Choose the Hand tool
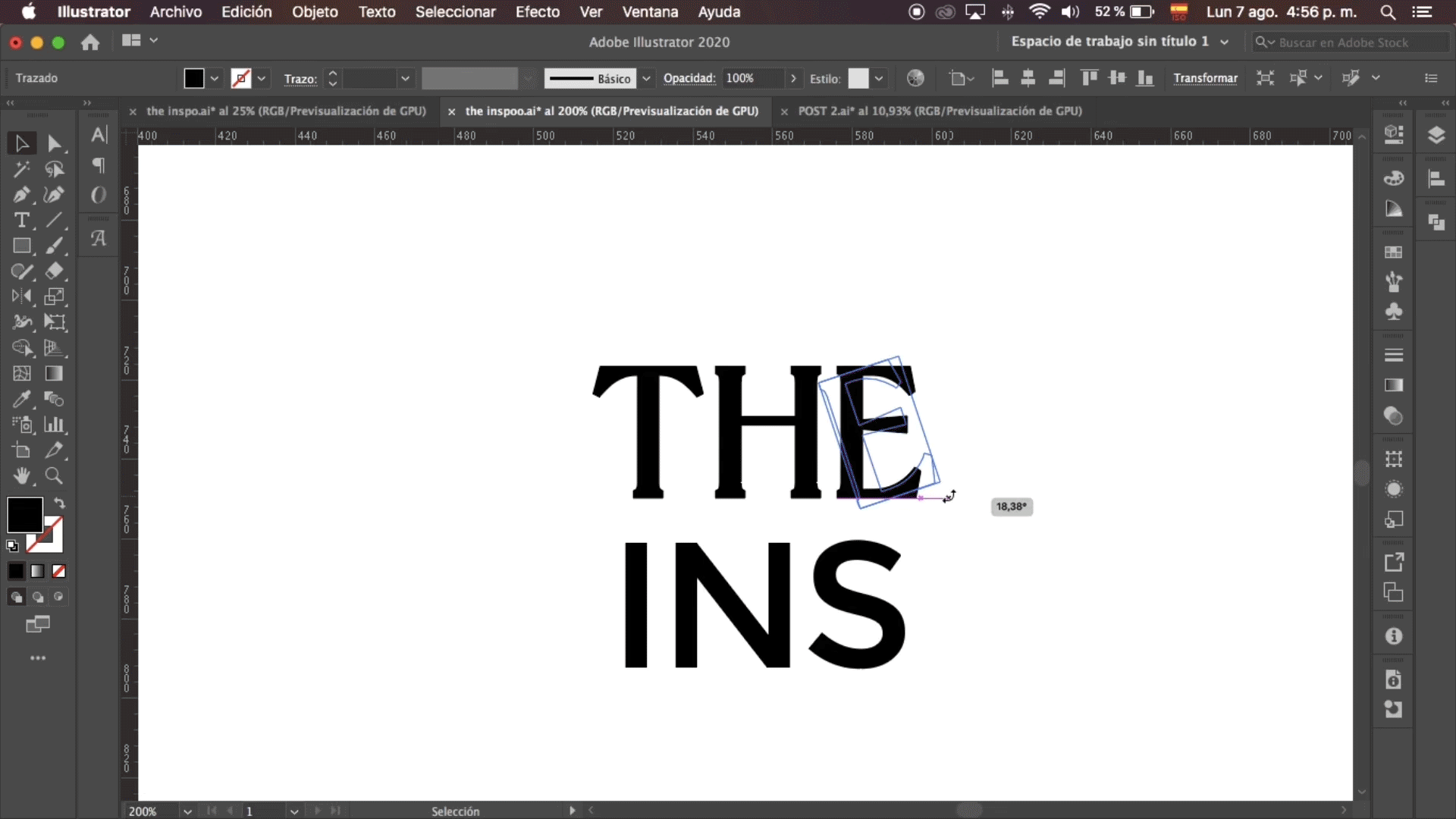This screenshot has width=1456, height=819. pos(21,476)
